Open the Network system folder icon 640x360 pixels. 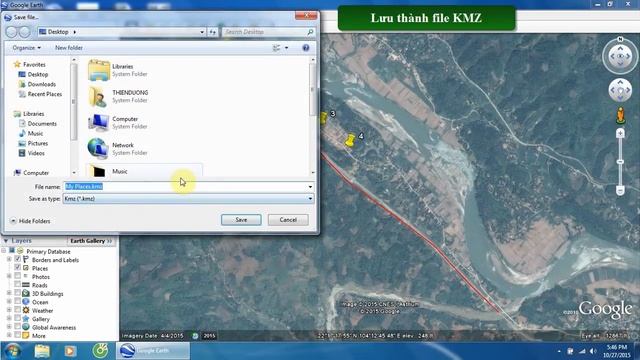click(98, 149)
